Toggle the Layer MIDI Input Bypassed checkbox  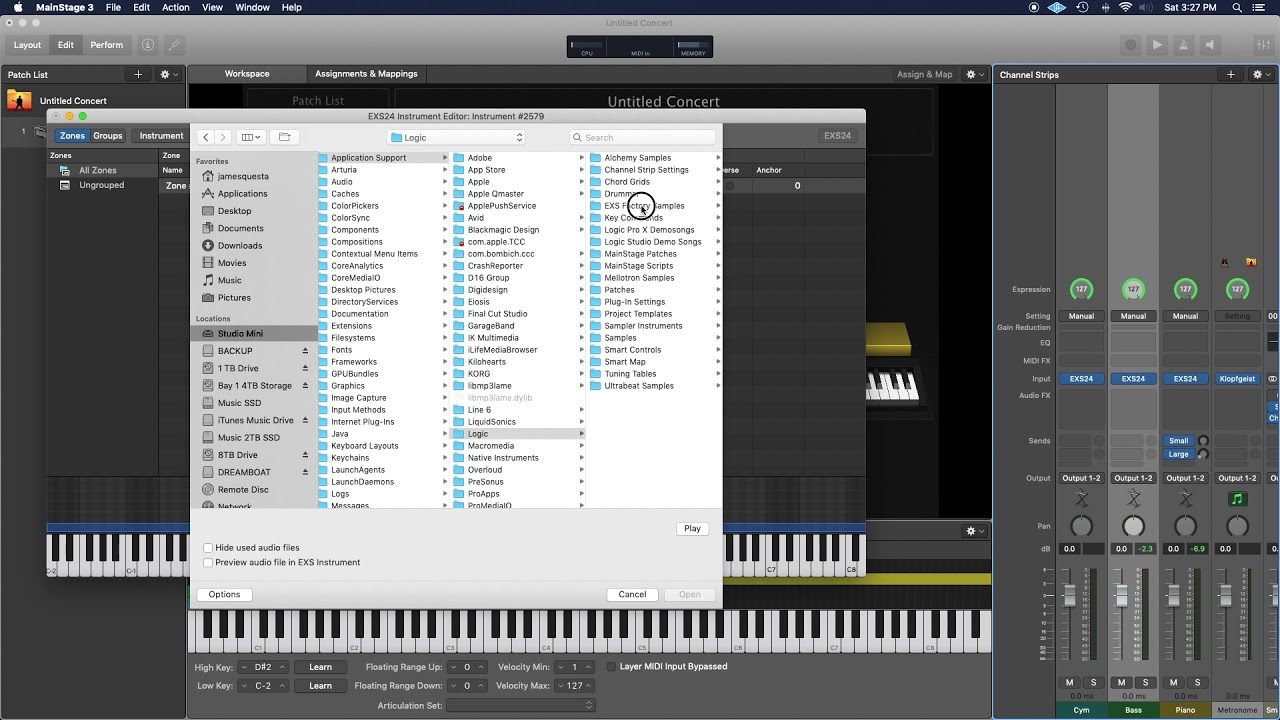612,667
